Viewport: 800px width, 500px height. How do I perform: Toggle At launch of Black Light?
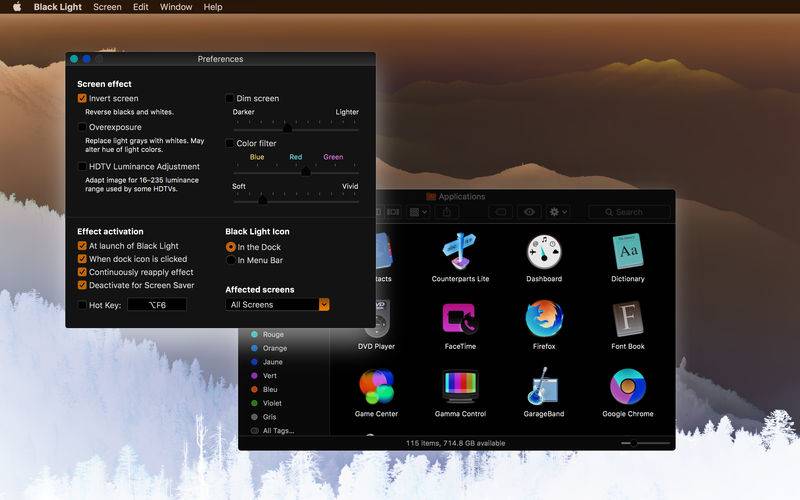[82, 246]
